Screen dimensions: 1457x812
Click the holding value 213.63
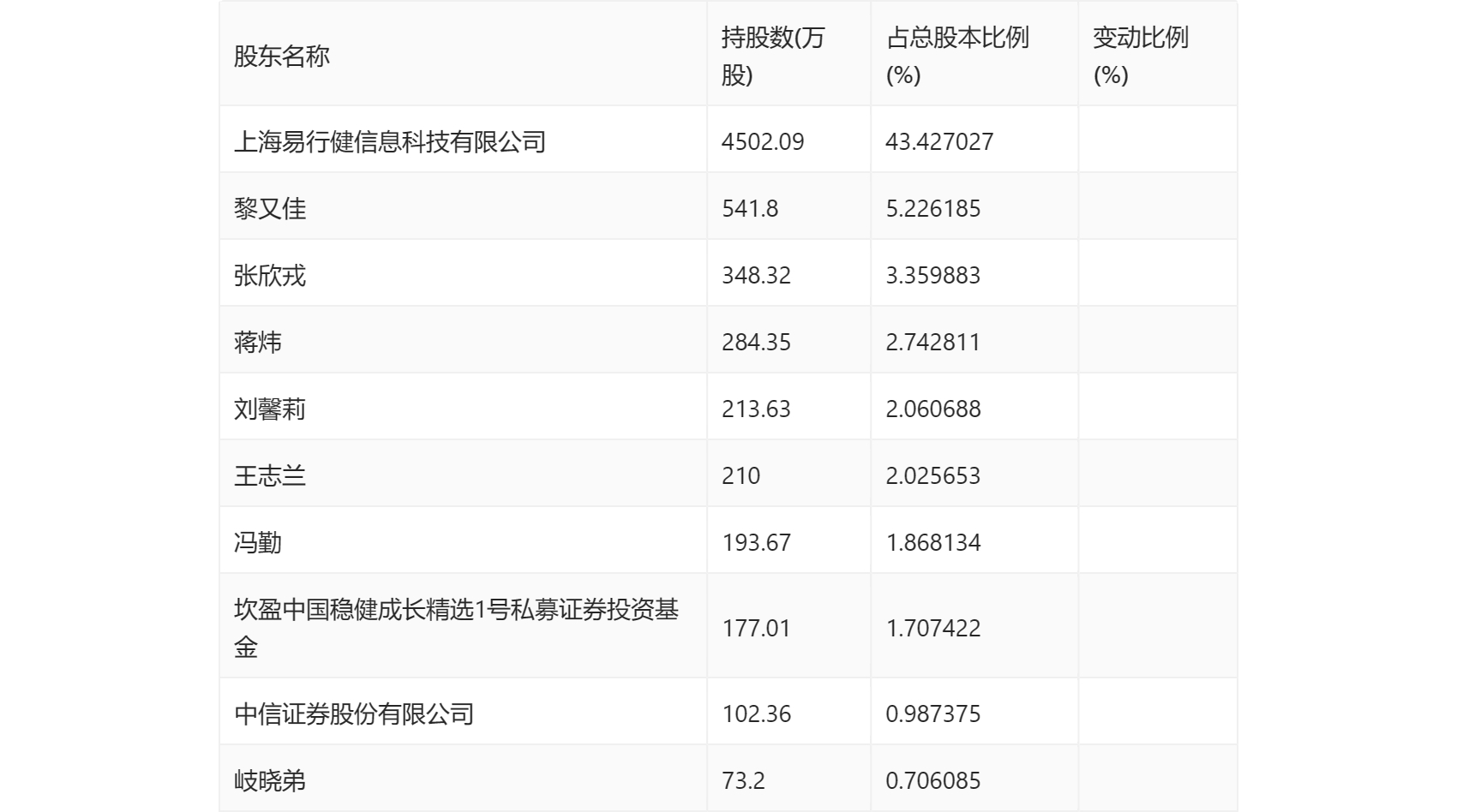click(756, 409)
